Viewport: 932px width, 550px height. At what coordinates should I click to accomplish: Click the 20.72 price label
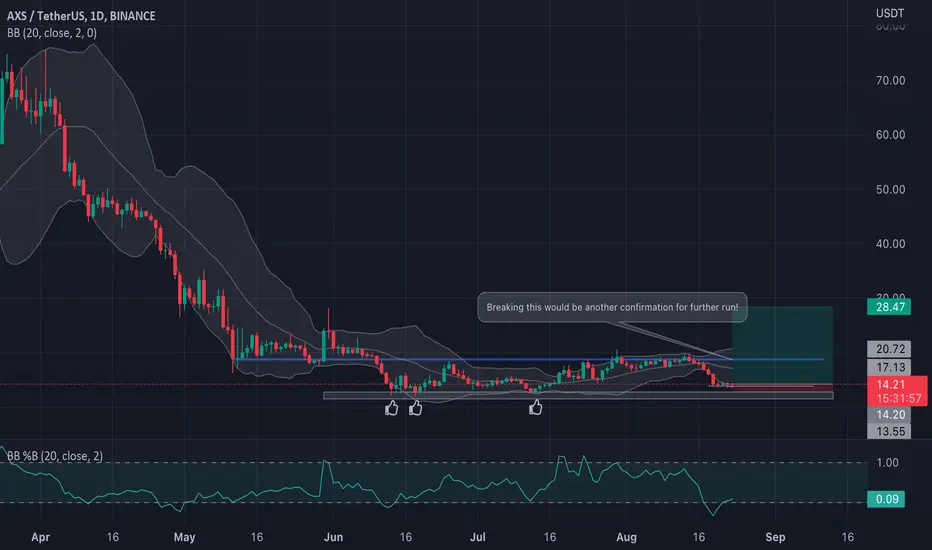[x=889, y=349]
